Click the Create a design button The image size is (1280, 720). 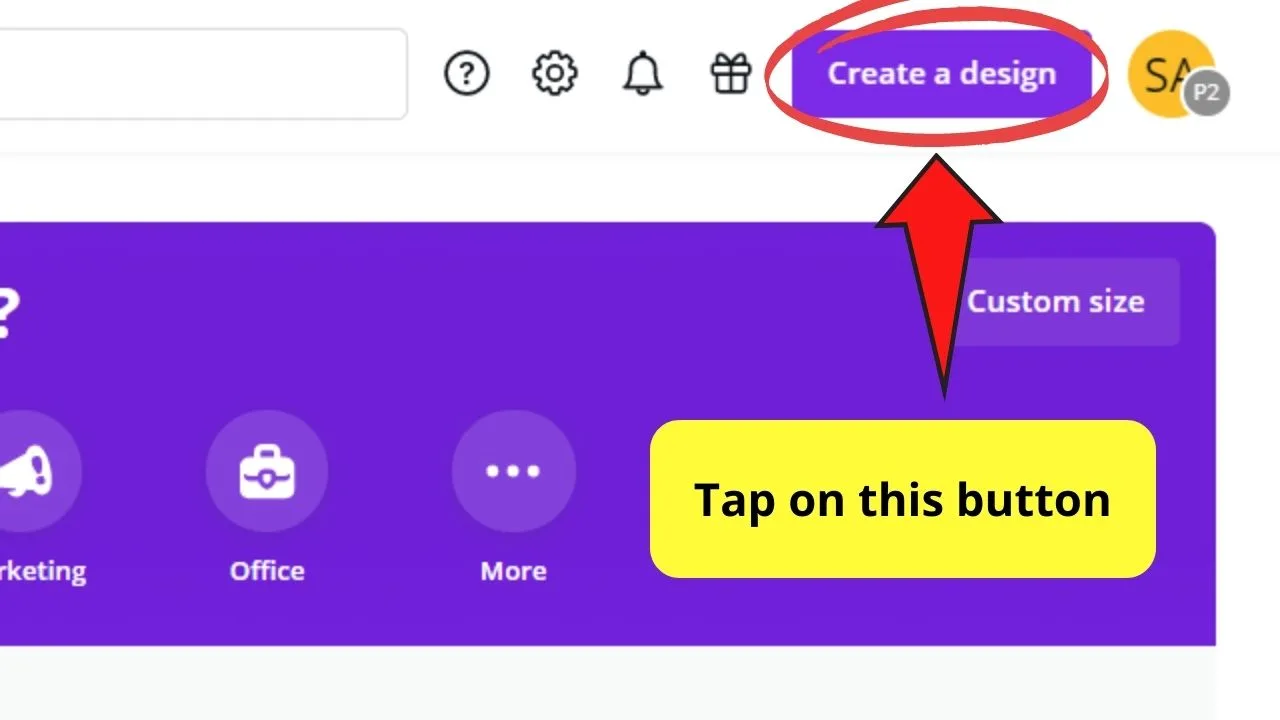(x=941, y=74)
